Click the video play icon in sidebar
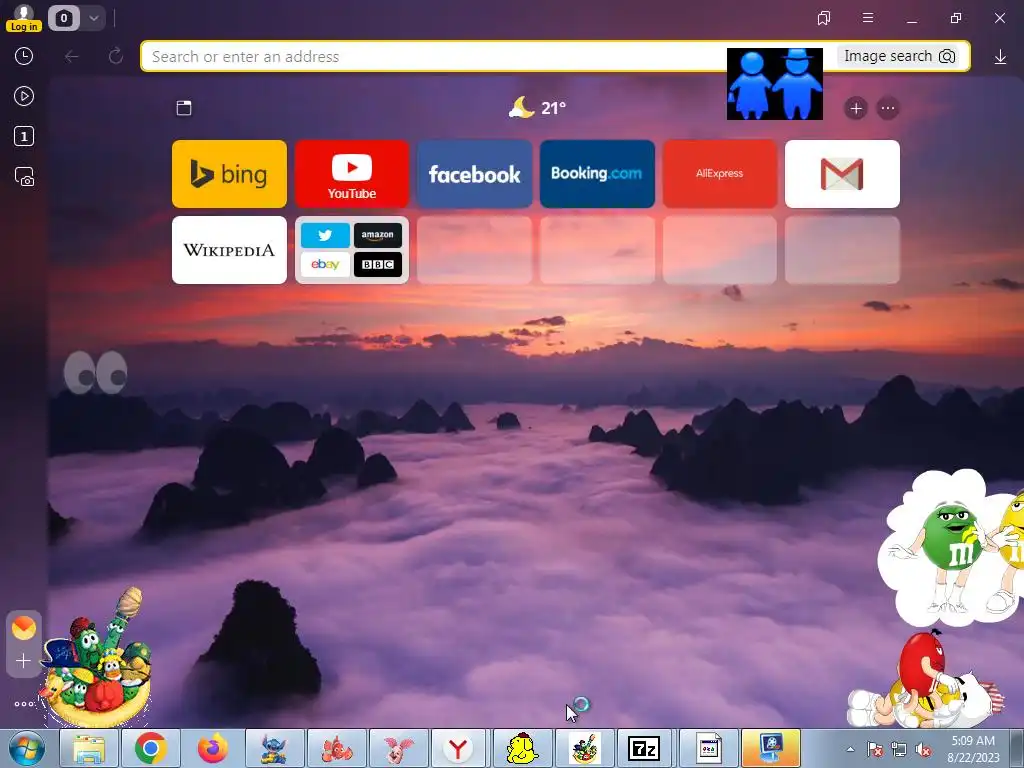This screenshot has height=768, width=1024. point(24,97)
